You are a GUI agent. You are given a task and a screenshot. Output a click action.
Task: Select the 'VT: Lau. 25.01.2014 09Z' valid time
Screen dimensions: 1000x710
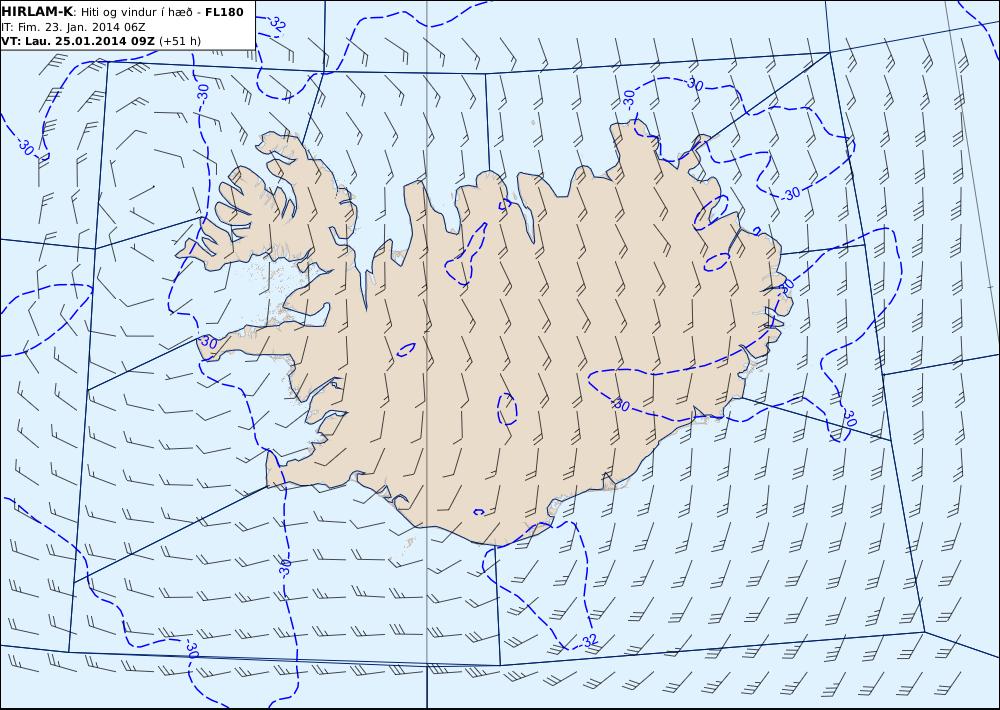pyautogui.click(x=78, y=41)
